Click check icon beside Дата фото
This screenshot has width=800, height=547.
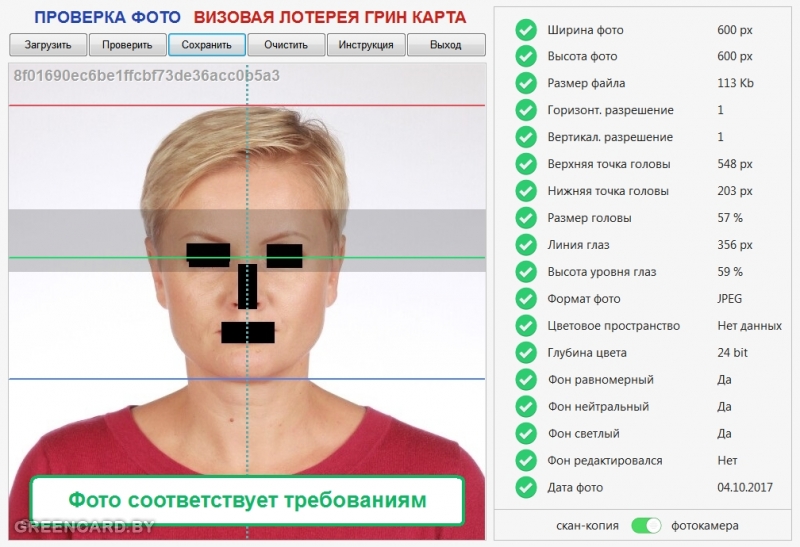[x=526, y=488]
